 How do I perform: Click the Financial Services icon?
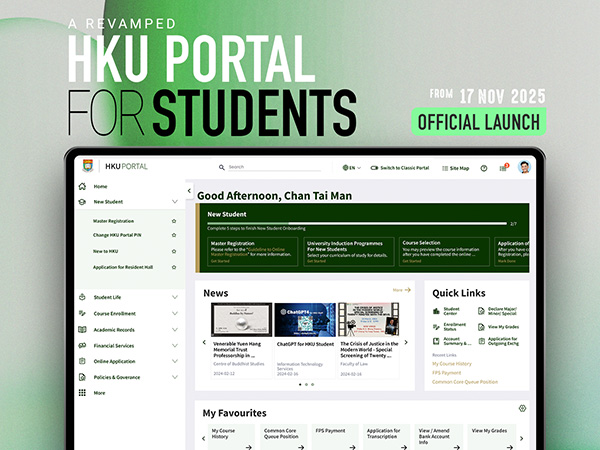click(82, 346)
